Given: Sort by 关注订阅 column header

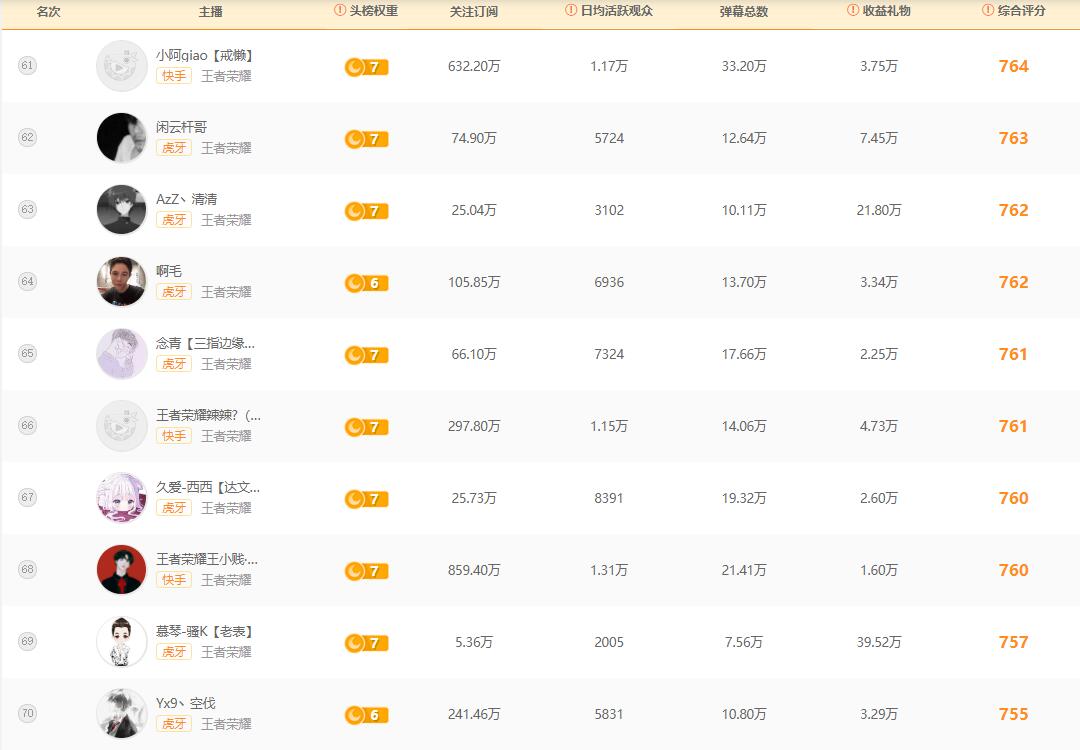Looking at the screenshot, I should [474, 12].
